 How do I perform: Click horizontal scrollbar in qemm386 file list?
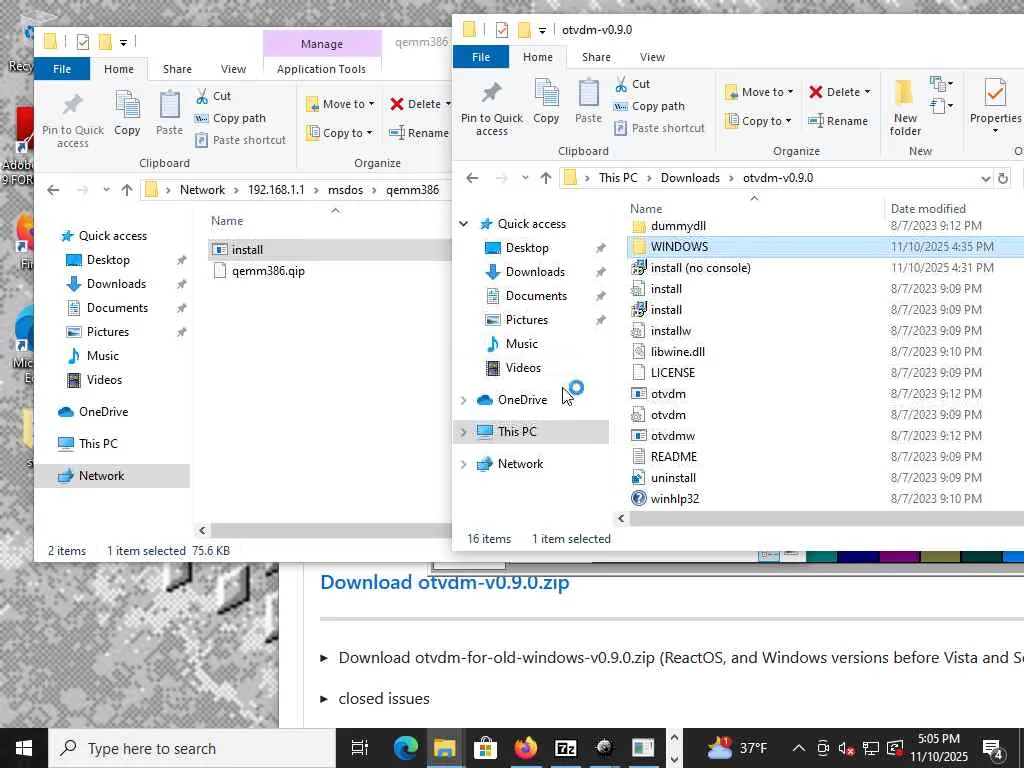tap(331, 530)
